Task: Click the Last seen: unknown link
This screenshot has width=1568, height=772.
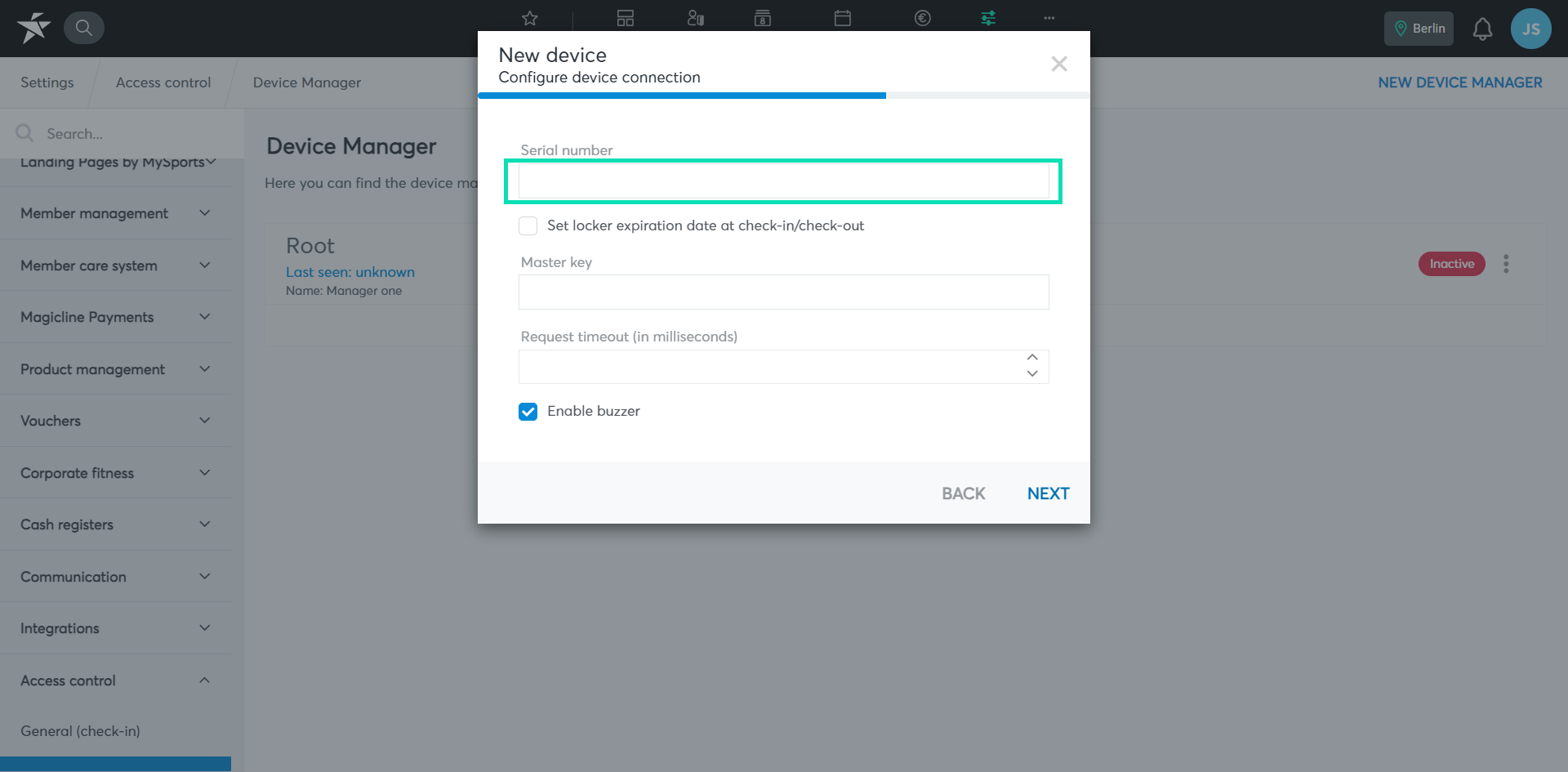Action: pyautogui.click(x=350, y=272)
